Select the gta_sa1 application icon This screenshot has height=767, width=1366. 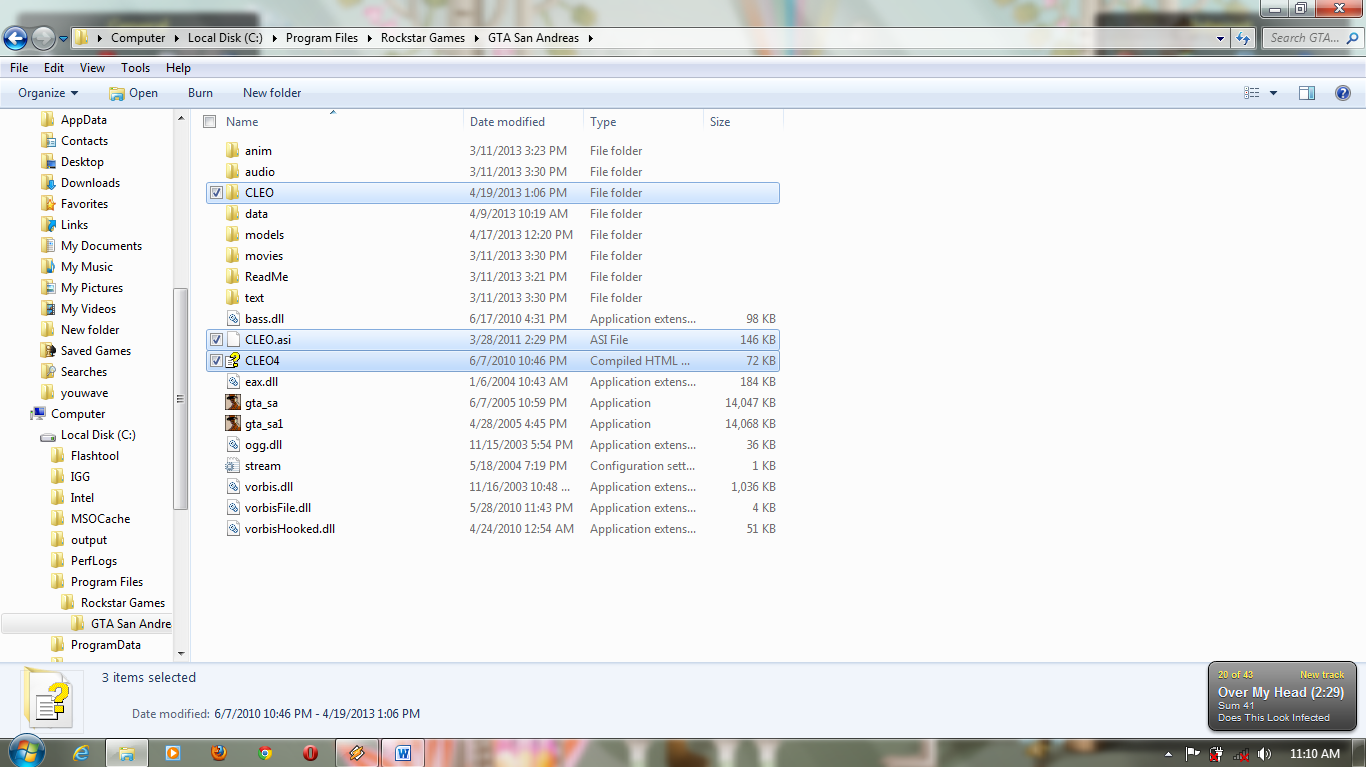[x=233, y=424]
